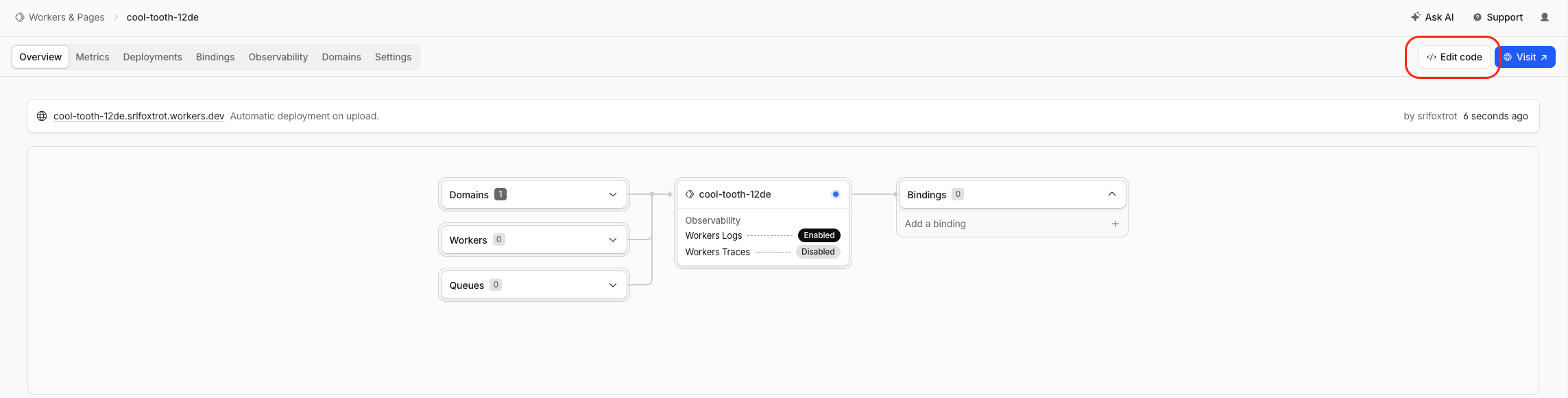Click the Bindings count badge showing 0
The width and height of the screenshot is (1568, 398).
point(958,194)
